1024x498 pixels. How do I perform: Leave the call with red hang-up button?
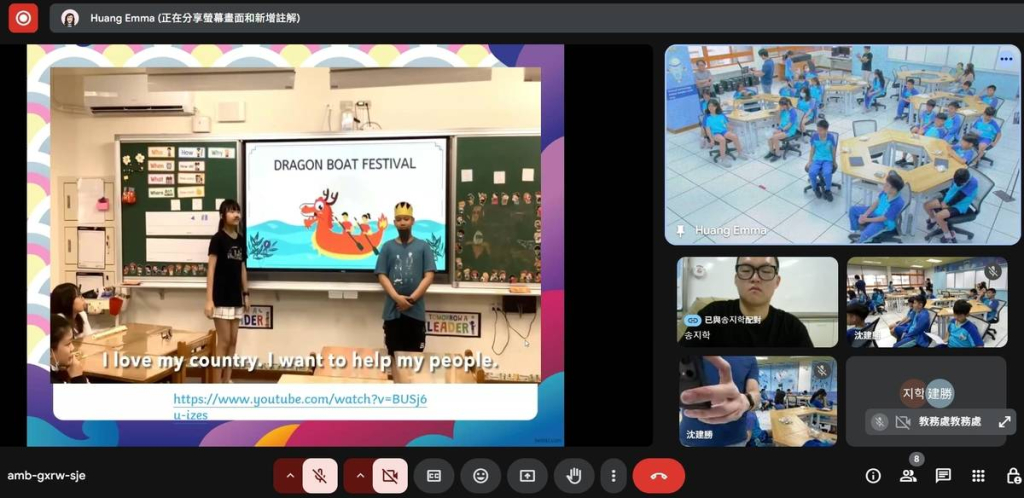[658, 476]
